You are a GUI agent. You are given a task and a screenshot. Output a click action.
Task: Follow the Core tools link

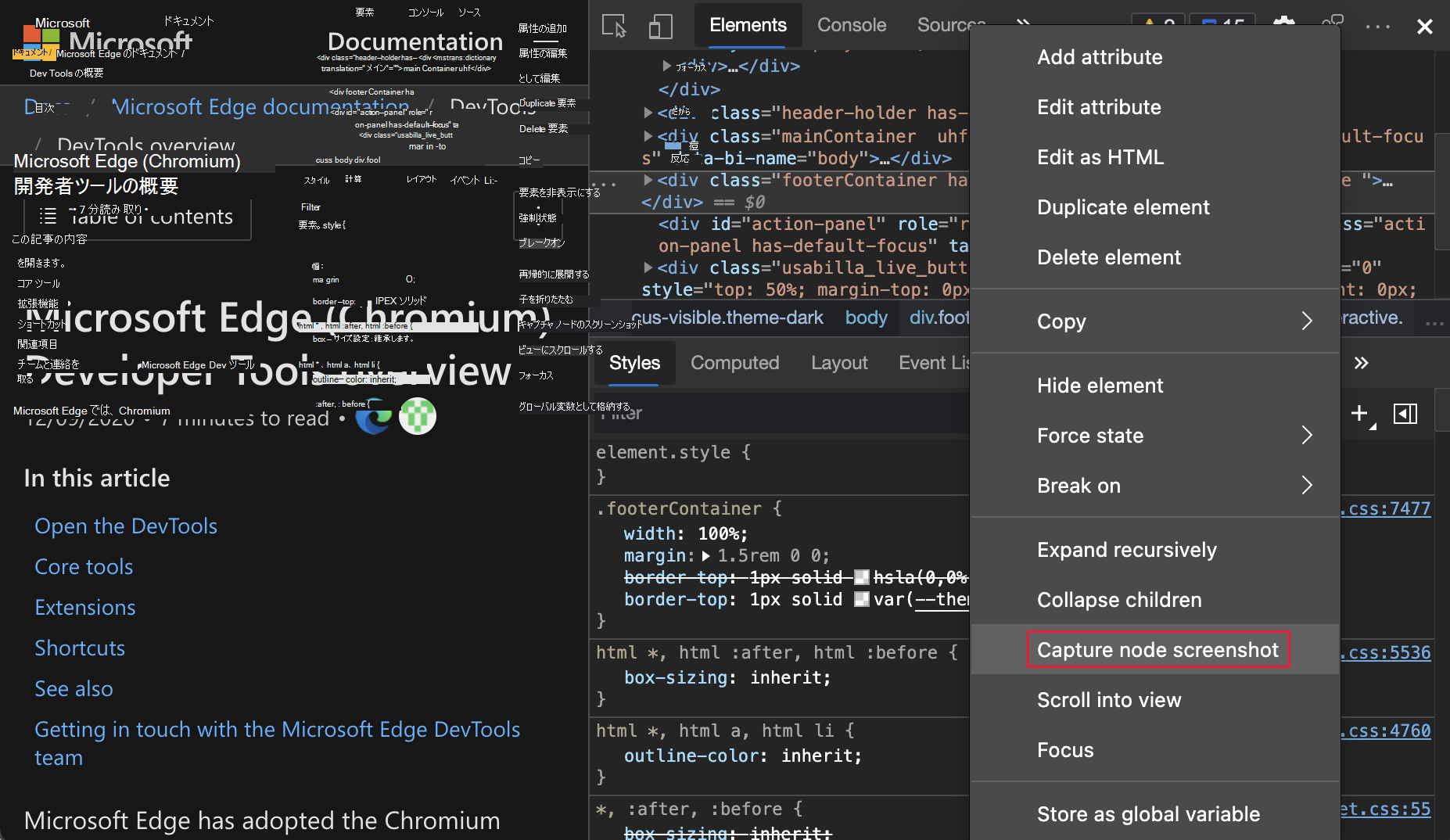[x=84, y=566]
